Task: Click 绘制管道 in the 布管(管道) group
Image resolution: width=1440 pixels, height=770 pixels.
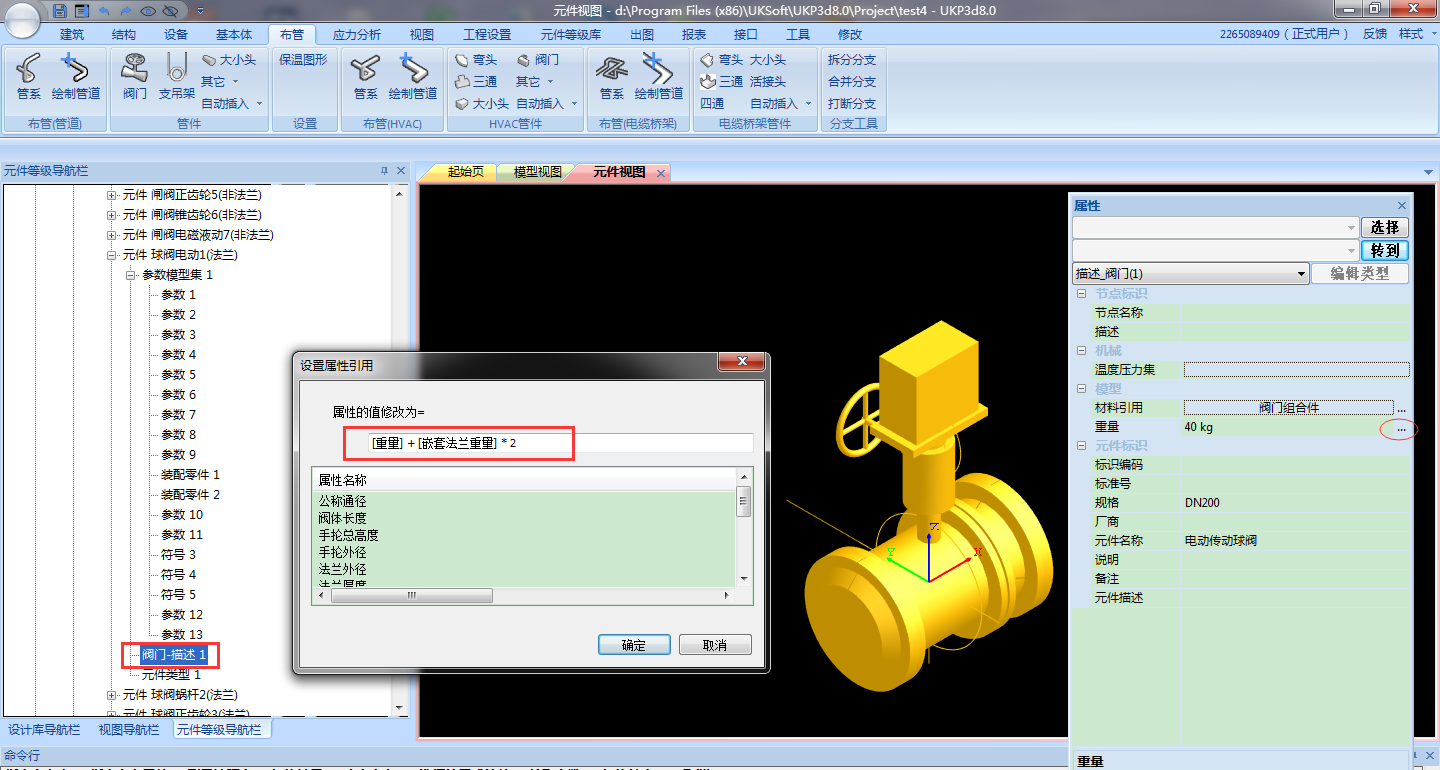Action: (x=76, y=76)
